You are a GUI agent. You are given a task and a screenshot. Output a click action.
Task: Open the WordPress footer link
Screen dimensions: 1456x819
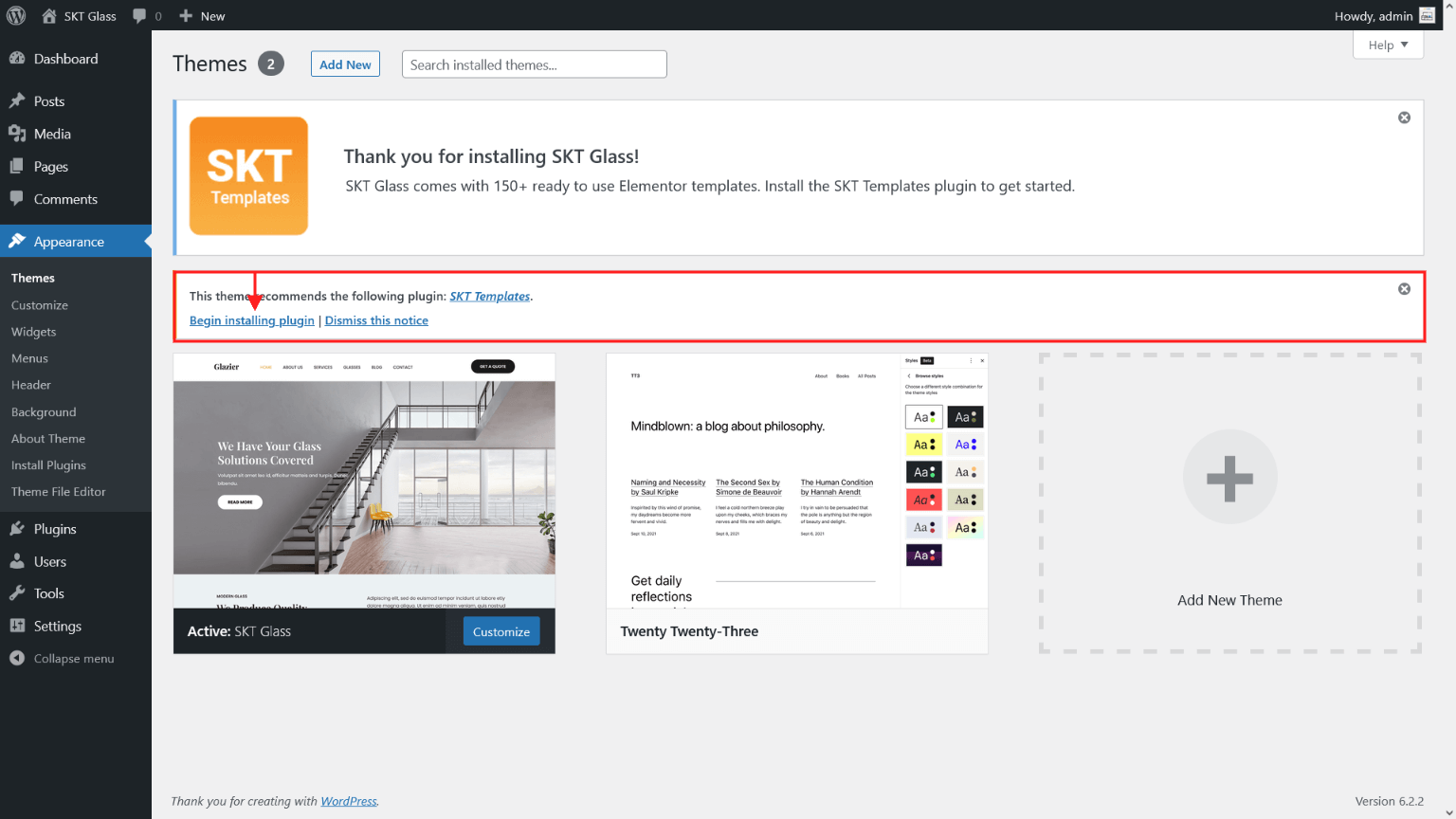pyautogui.click(x=349, y=801)
